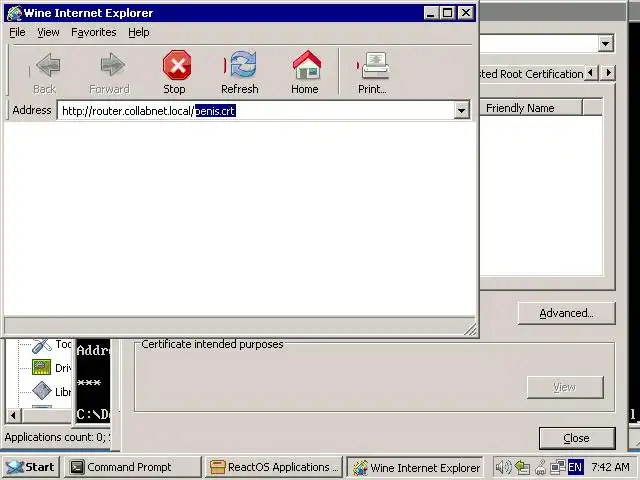640x480 pixels.
Task: Click Wine Internet Explorer taskbar button
Action: tap(415, 467)
